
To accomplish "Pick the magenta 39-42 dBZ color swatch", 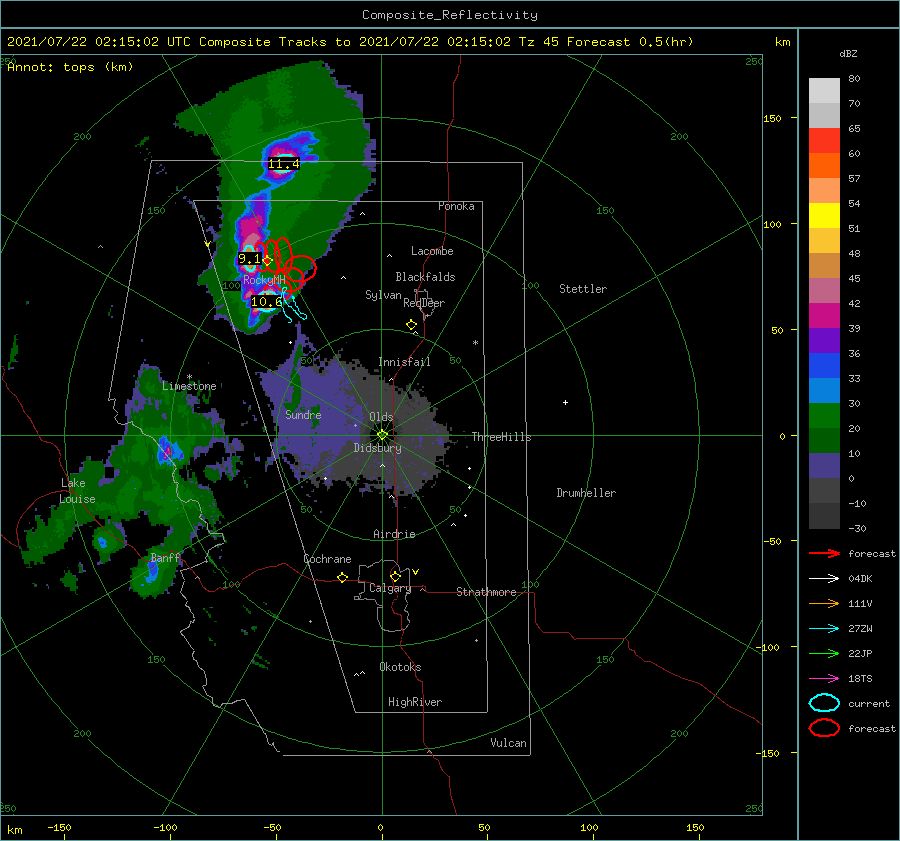I will [x=824, y=316].
